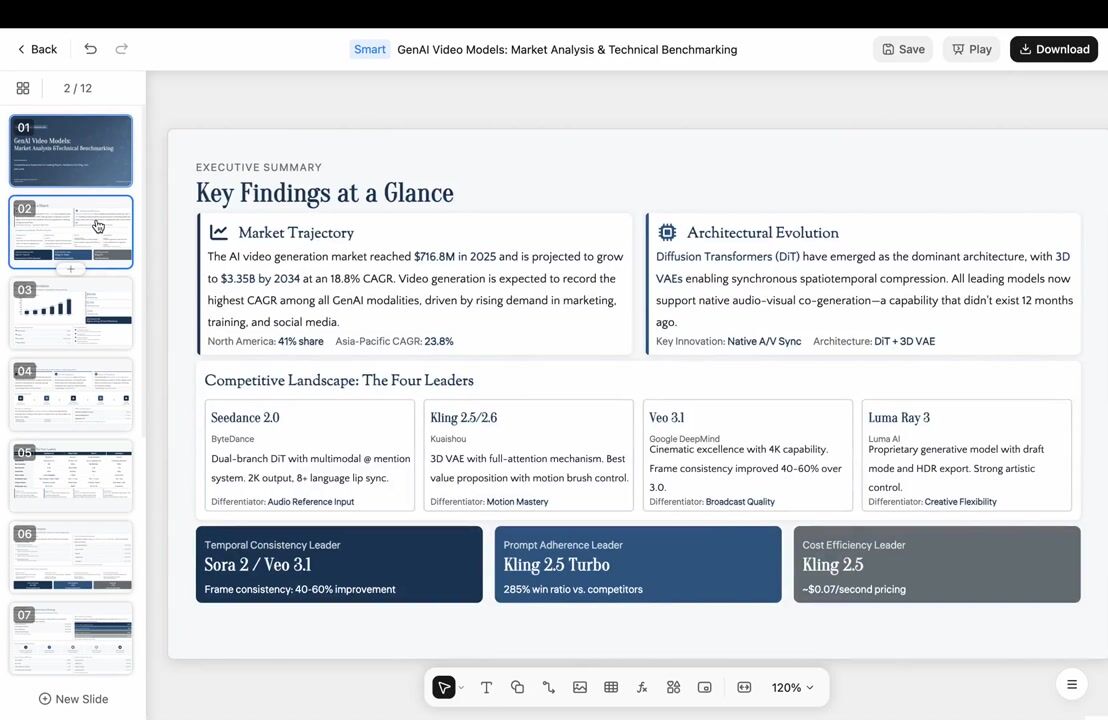Select slide 04 thumbnail
Image resolution: width=1108 pixels, height=720 pixels.
(71, 394)
